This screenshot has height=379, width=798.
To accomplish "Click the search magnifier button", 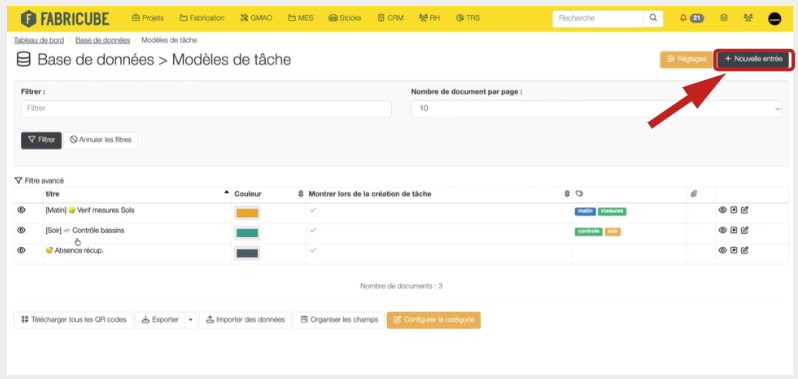I will pyautogui.click(x=653, y=18).
